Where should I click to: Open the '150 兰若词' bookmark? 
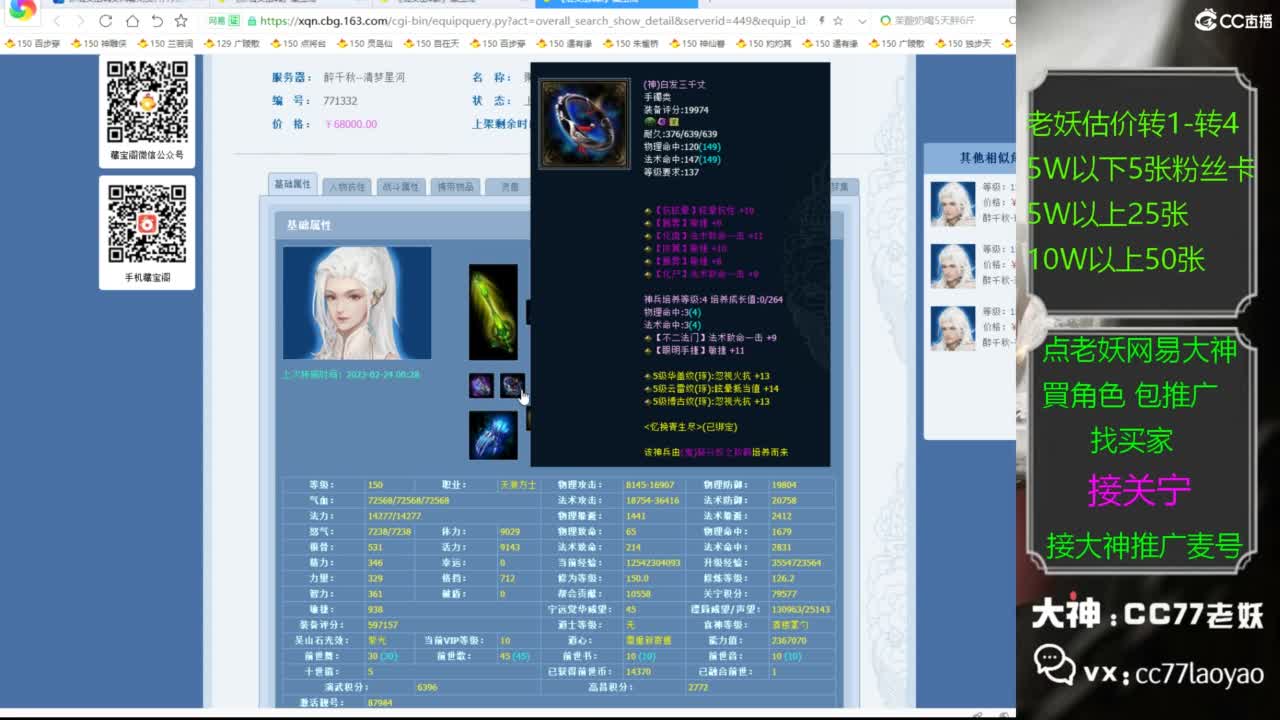pyautogui.click(x=165, y=43)
